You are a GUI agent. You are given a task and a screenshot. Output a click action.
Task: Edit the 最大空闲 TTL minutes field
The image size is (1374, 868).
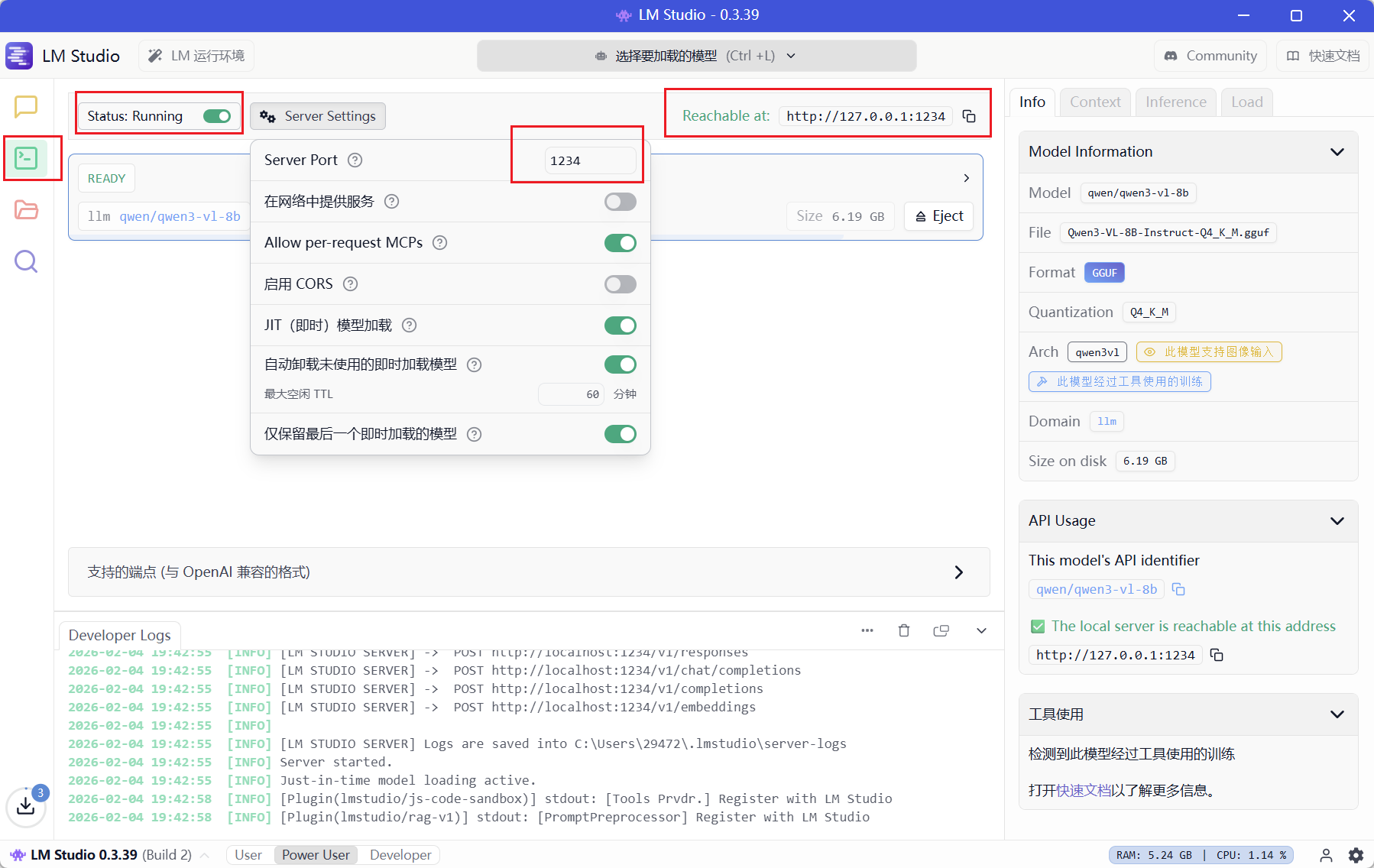(x=572, y=394)
